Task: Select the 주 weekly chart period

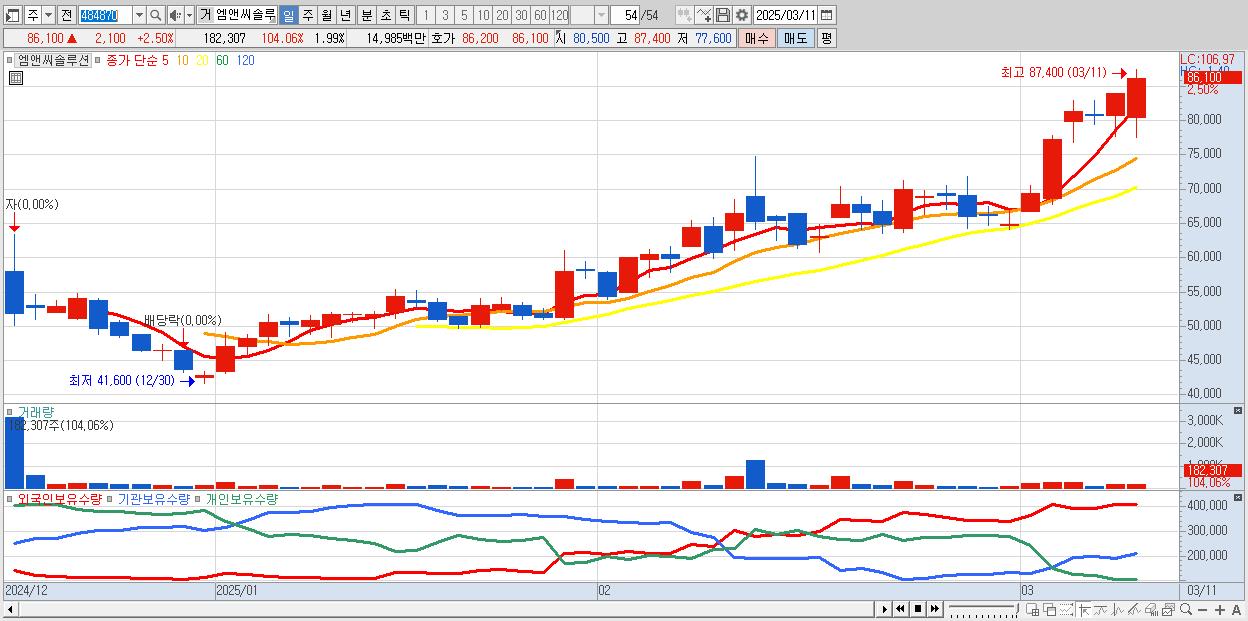Action: (307, 15)
